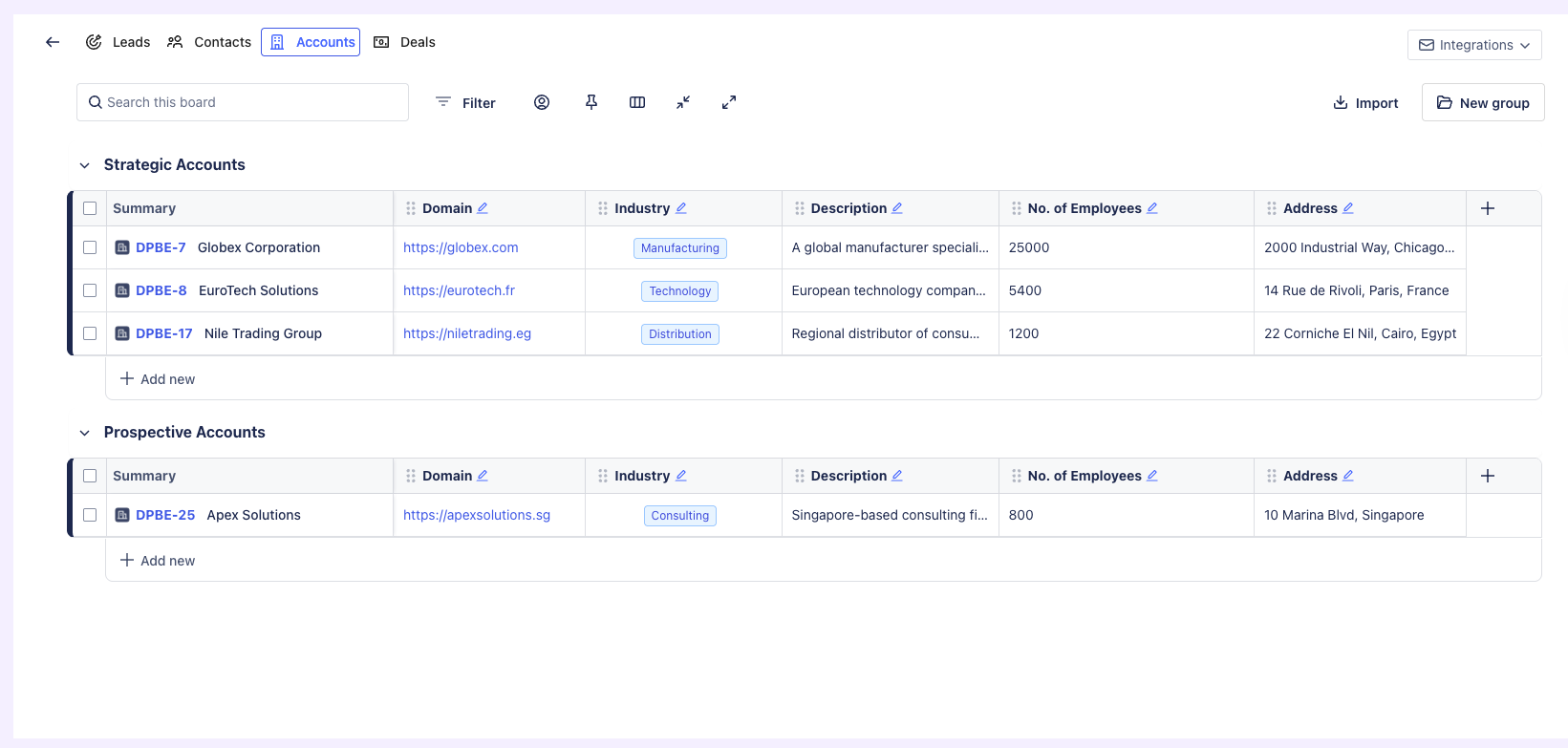The image size is (1568, 748).
Task: Select the Nile Trading Group checkbox
Action: coord(90,333)
